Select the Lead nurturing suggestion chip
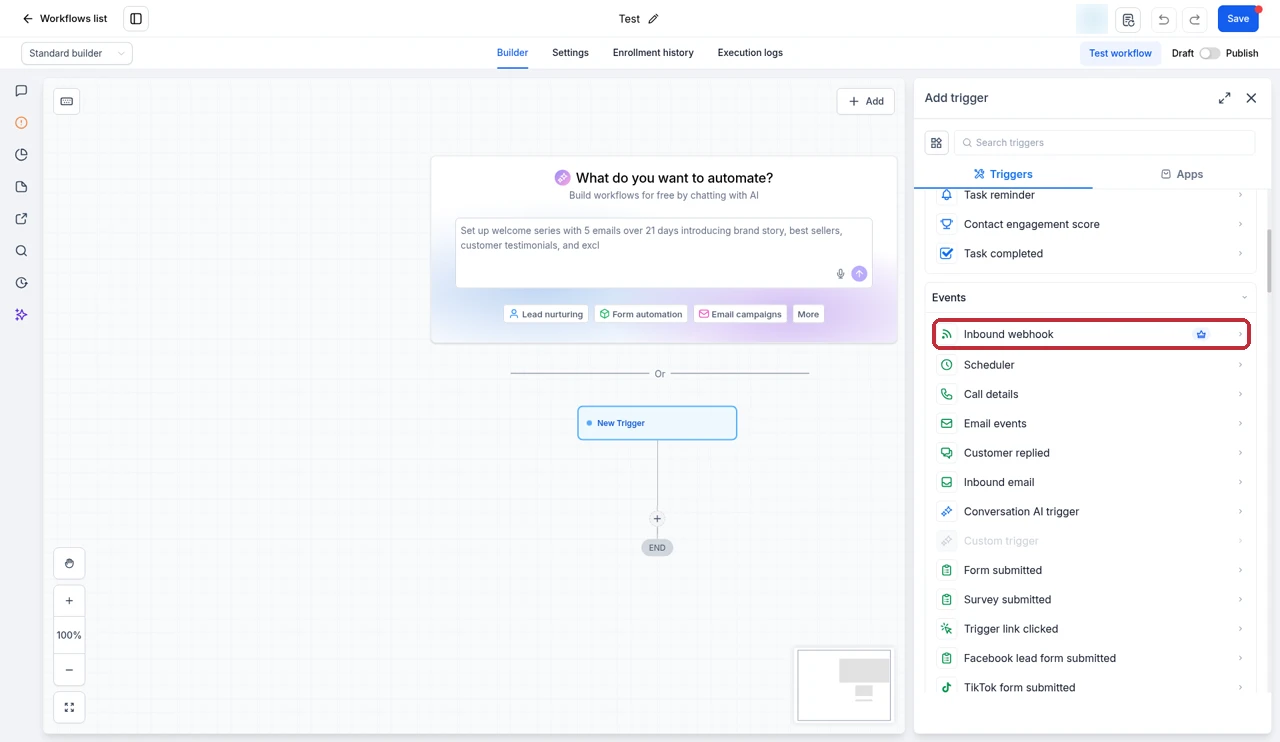The height and width of the screenshot is (742, 1280). [546, 314]
